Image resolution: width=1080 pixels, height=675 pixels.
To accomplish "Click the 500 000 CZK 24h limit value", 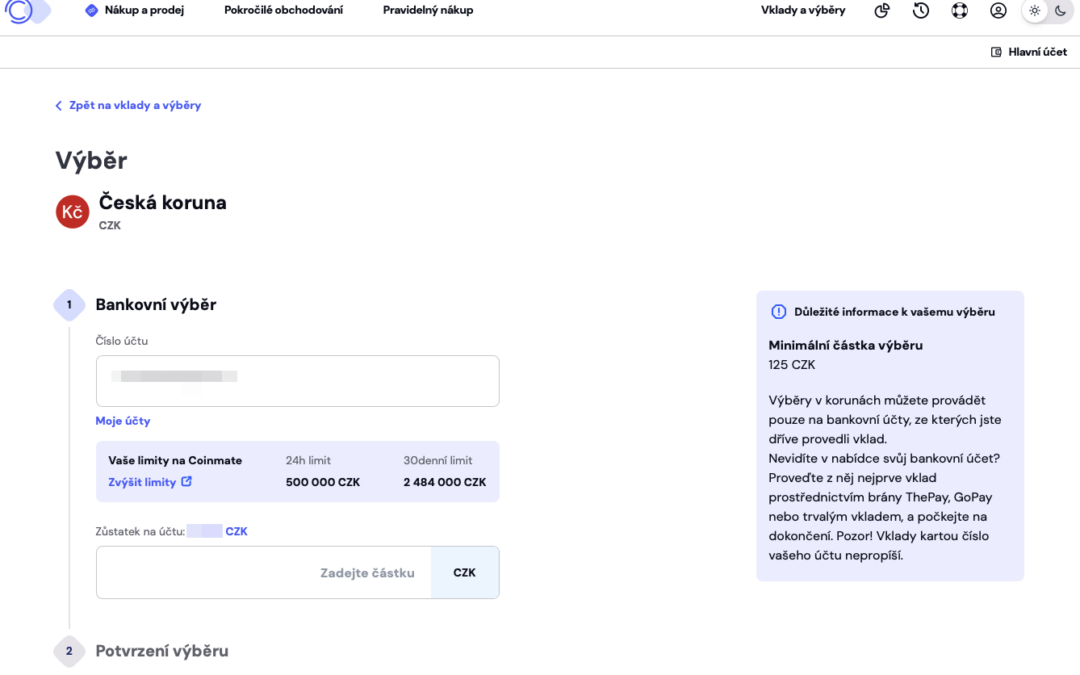I will click(x=323, y=482).
